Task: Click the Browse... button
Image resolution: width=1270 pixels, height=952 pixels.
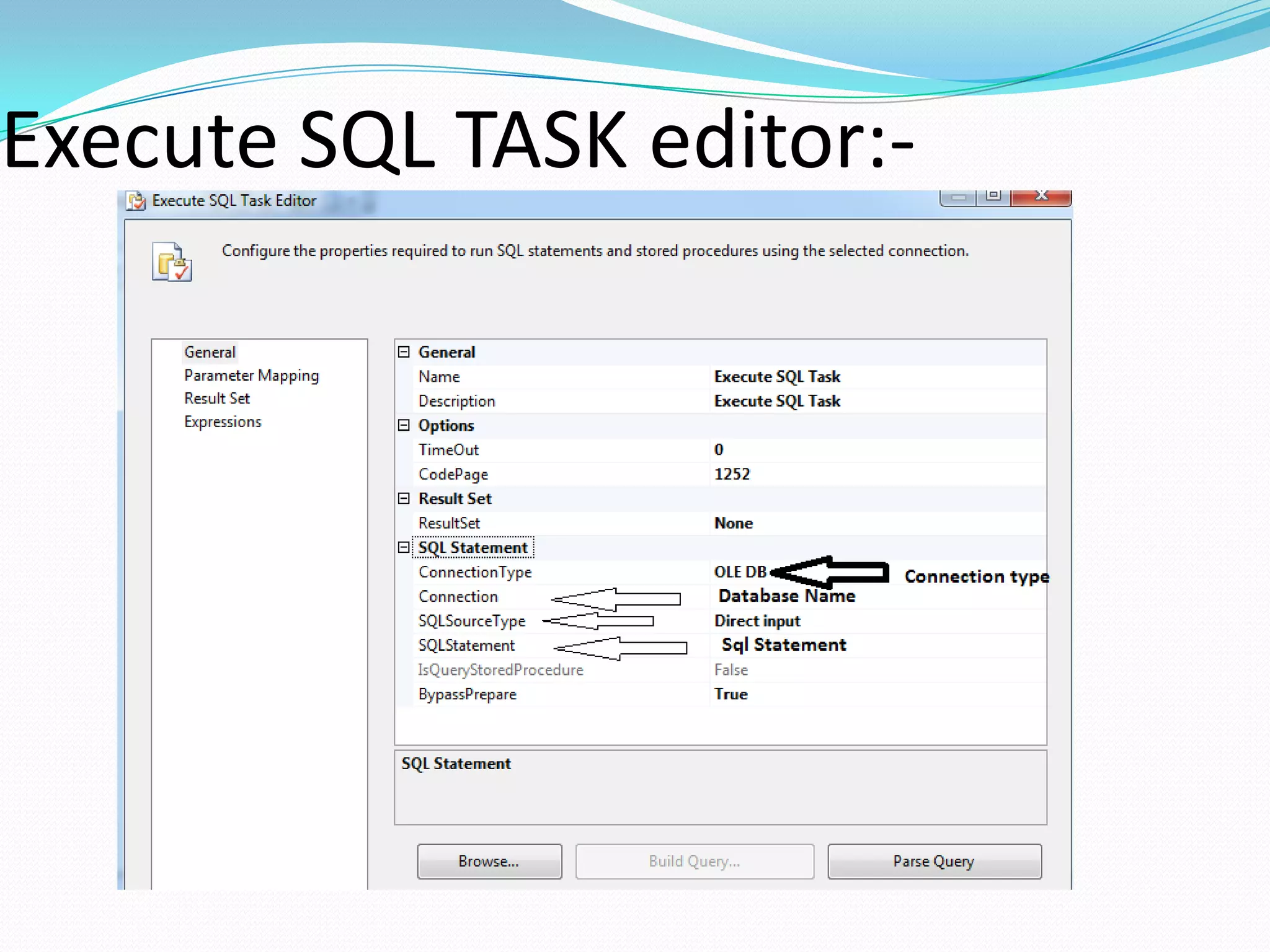Action: click(489, 862)
